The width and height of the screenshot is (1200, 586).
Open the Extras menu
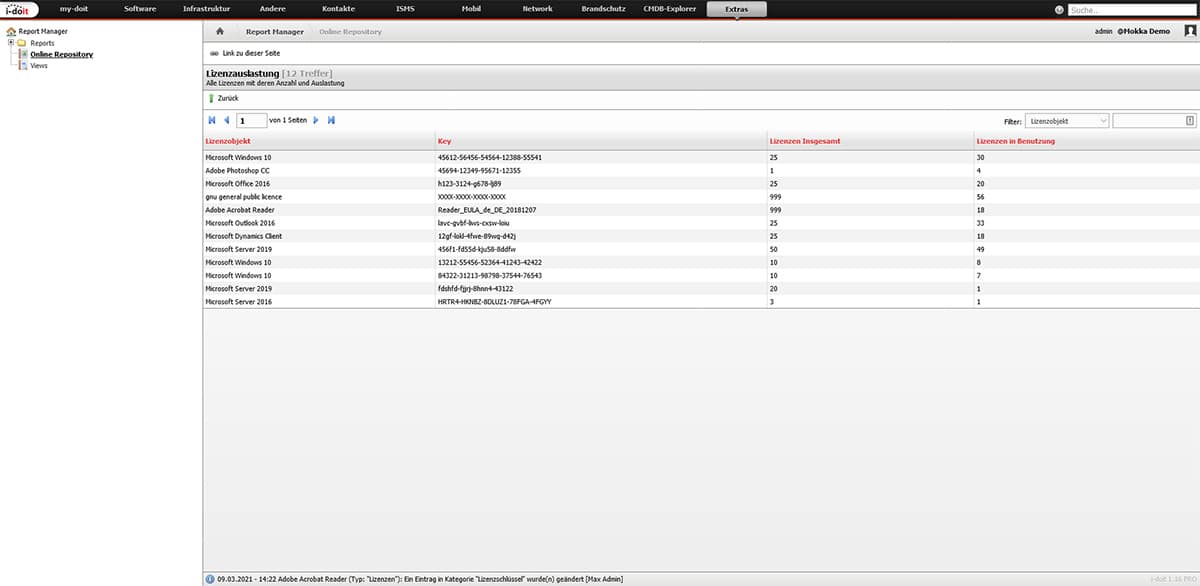[738, 10]
